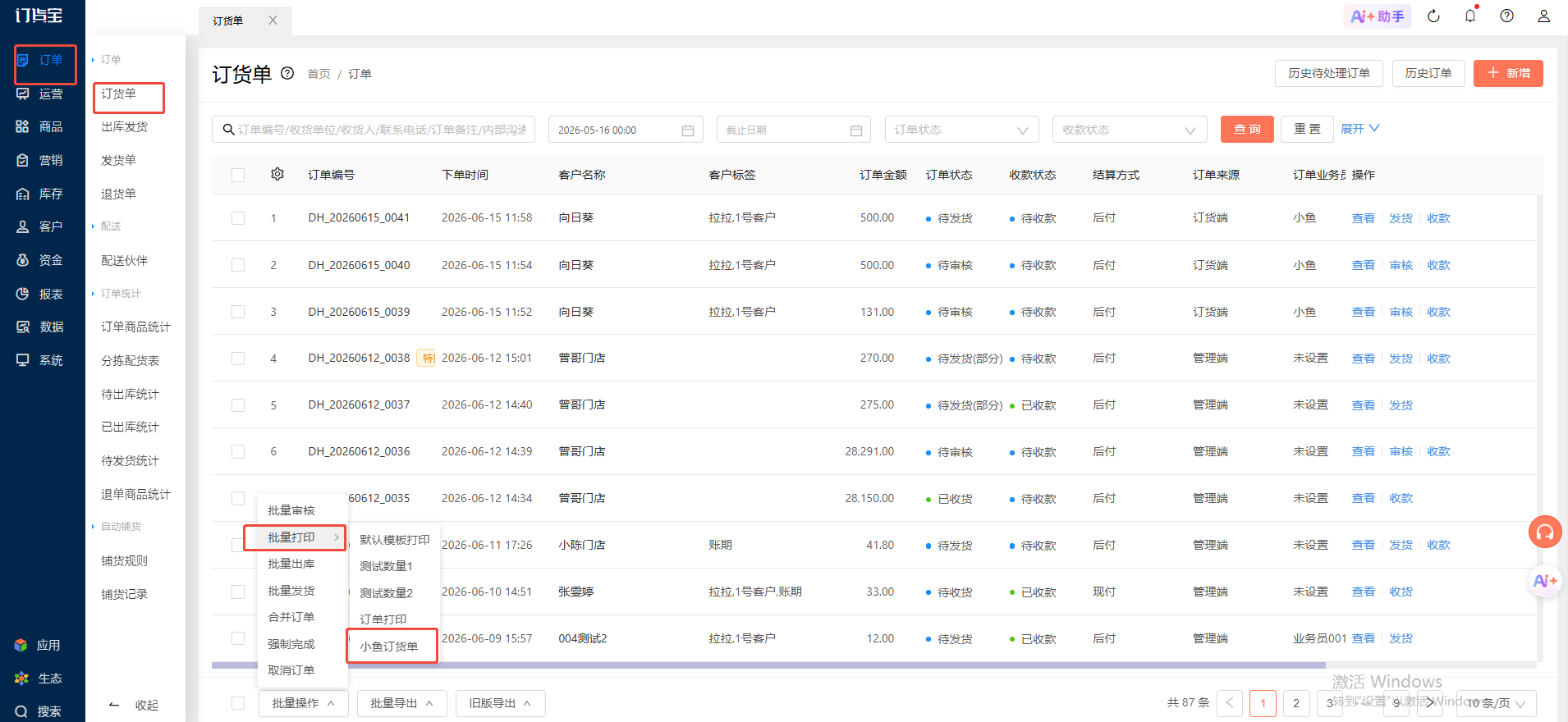Go to 商品 in the sidebar
The width and height of the screenshot is (1568, 722).
tap(39, 126)
